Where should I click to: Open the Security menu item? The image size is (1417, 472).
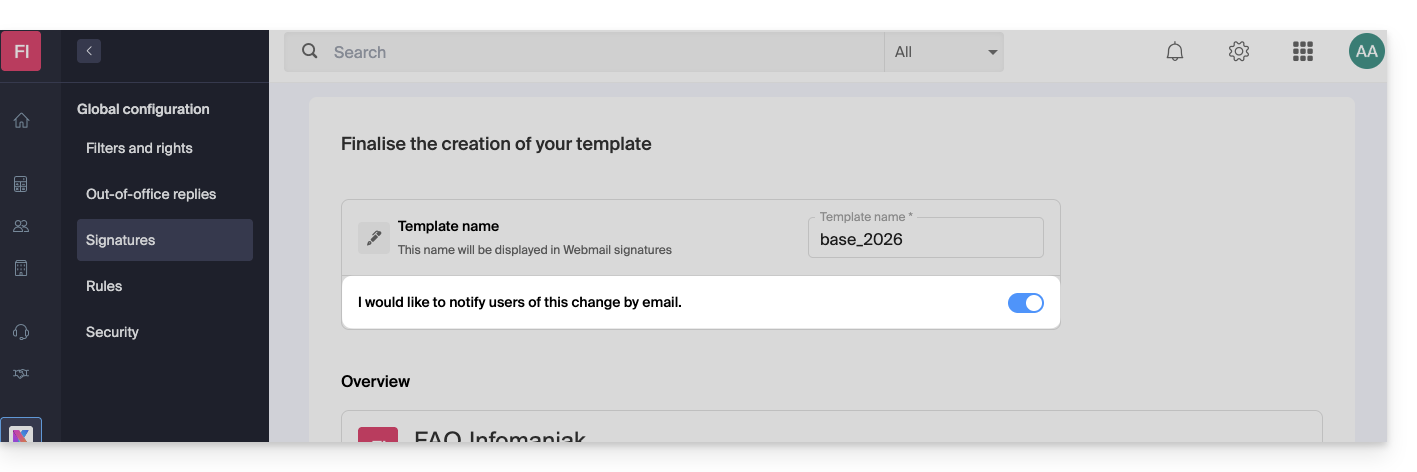point(112,332)
